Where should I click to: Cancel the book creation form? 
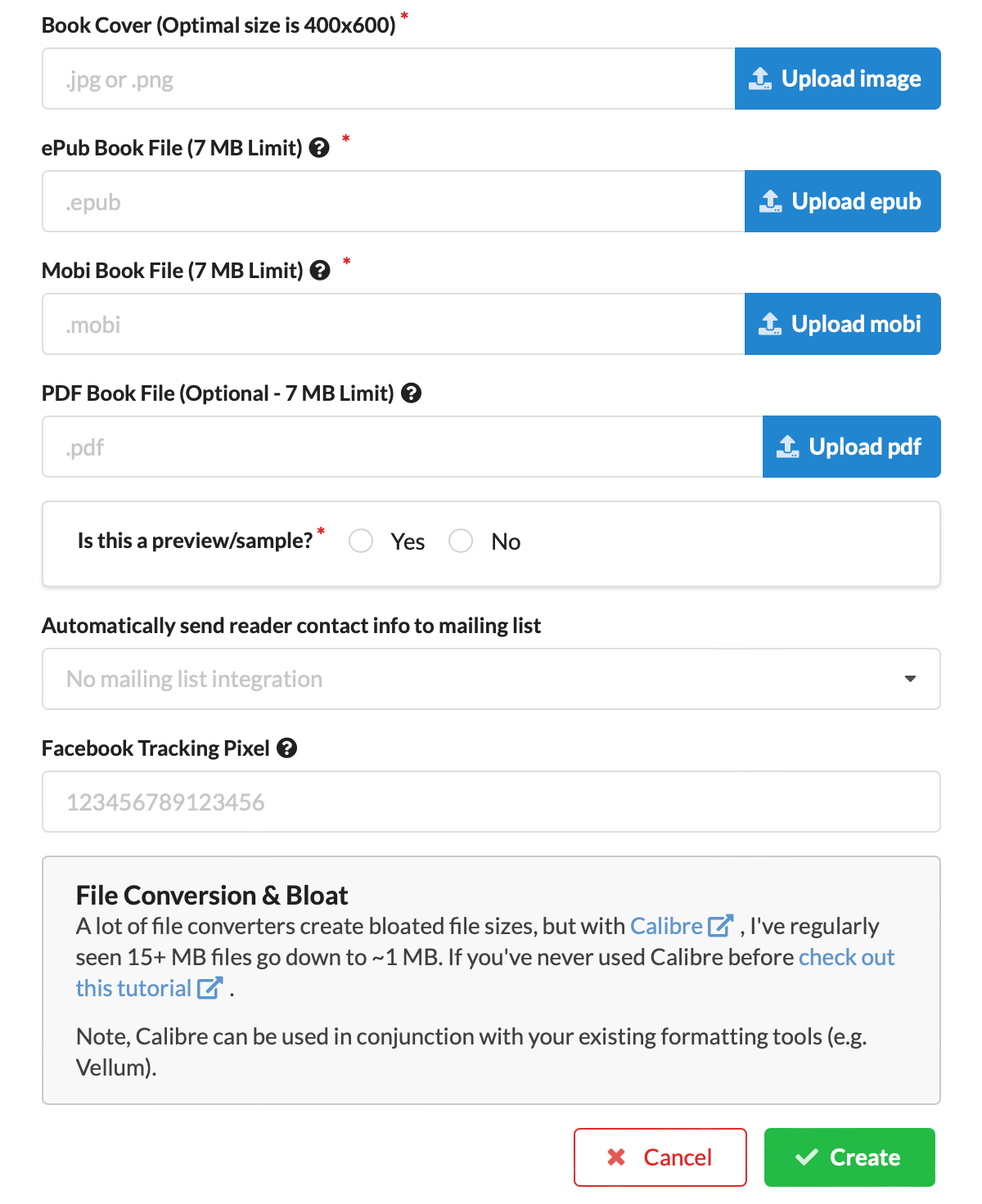660,1157
